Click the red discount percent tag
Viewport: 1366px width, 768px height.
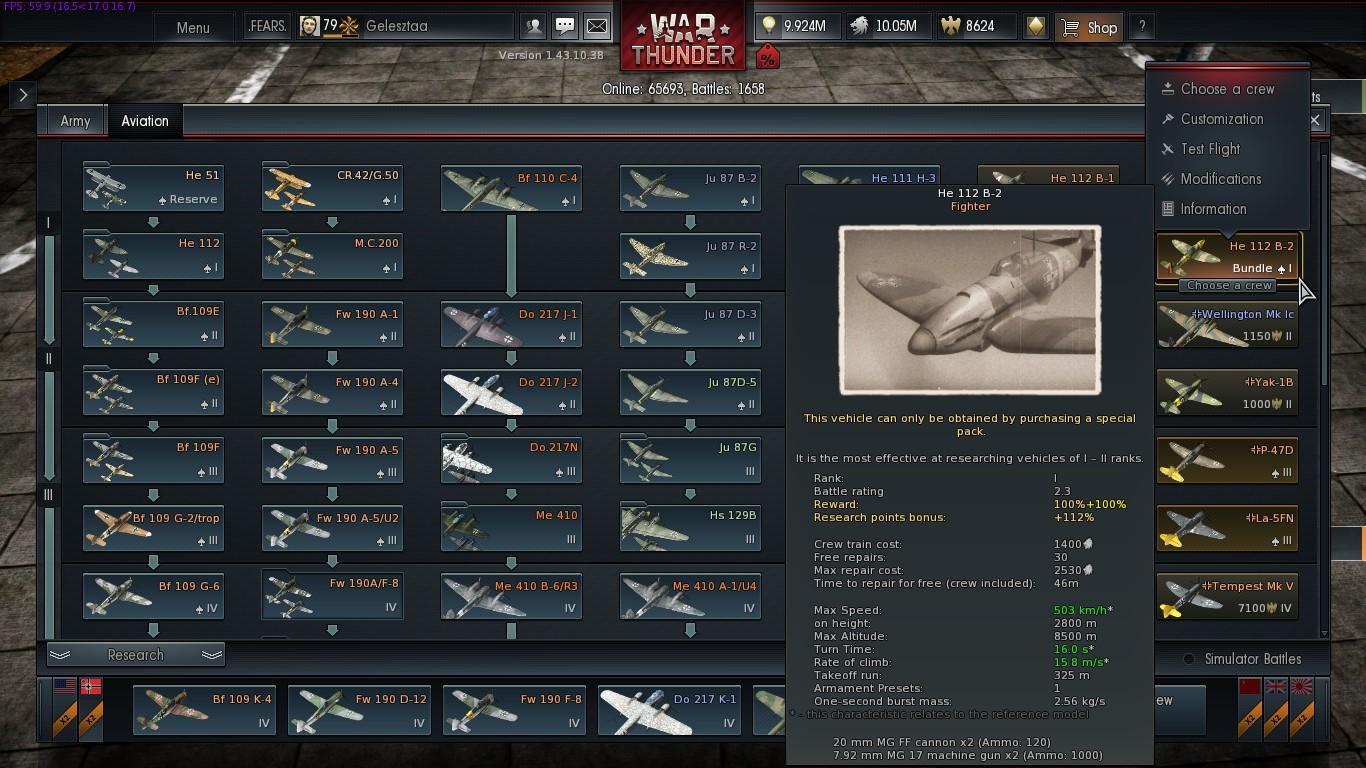[767, 58]
